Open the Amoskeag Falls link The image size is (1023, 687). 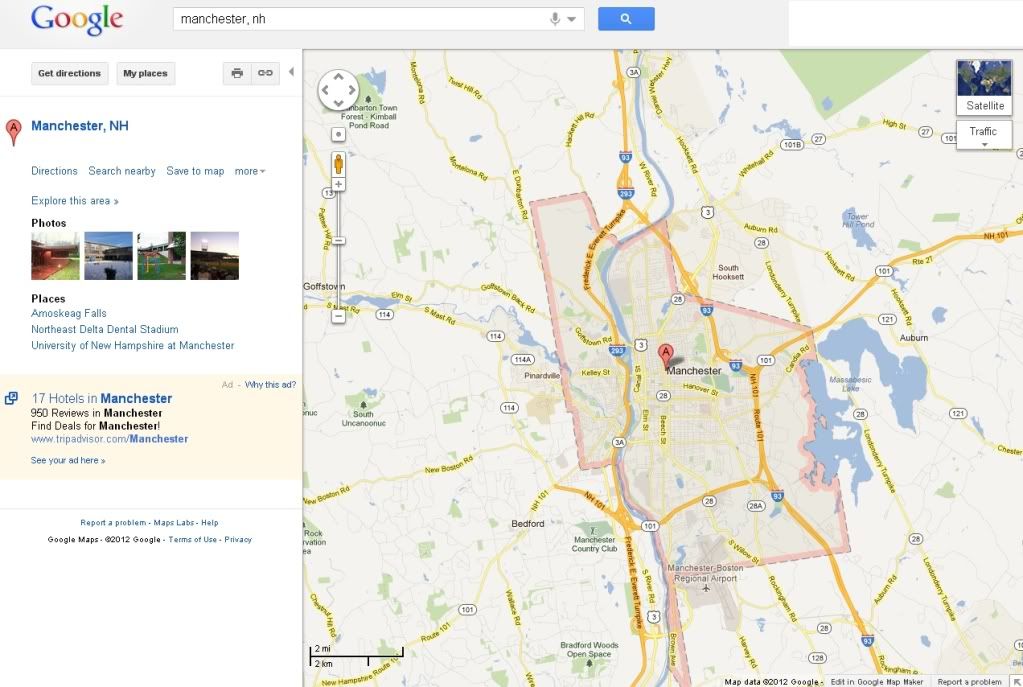point(69,313)
